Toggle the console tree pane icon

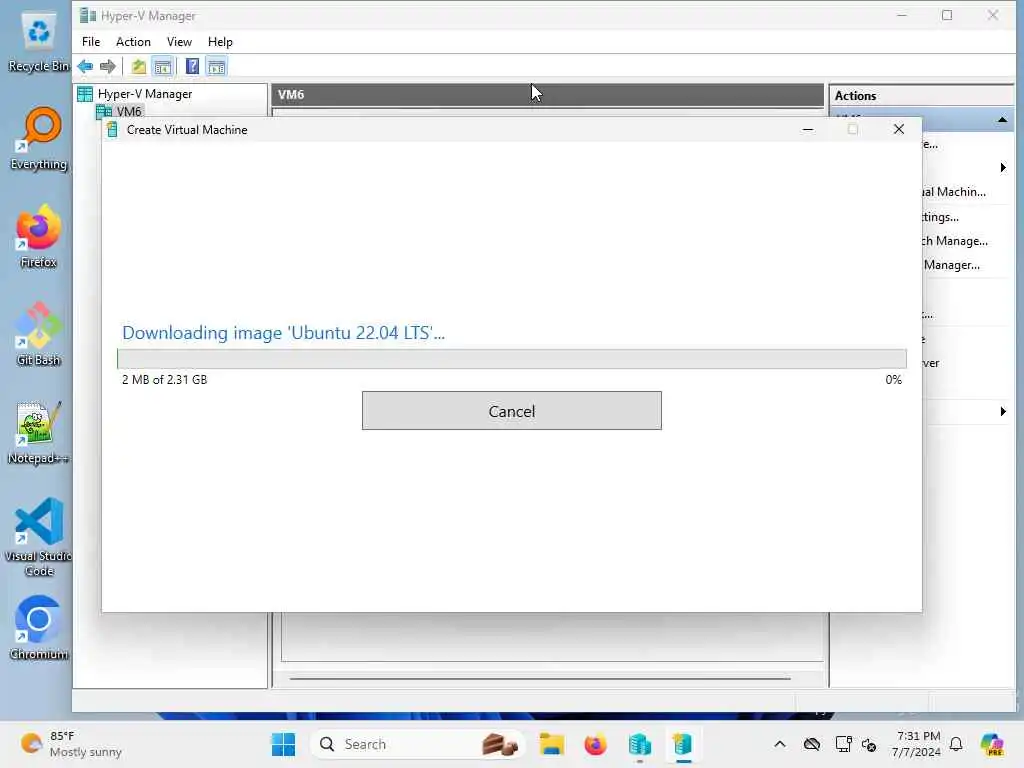[163, 67]
